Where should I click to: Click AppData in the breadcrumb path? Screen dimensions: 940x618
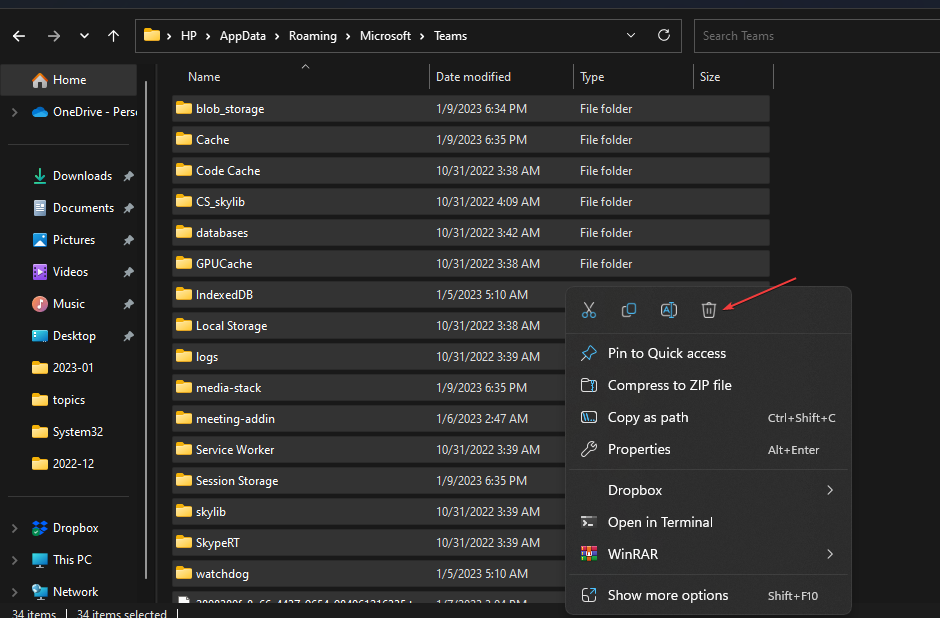click(x=242, y=36)
